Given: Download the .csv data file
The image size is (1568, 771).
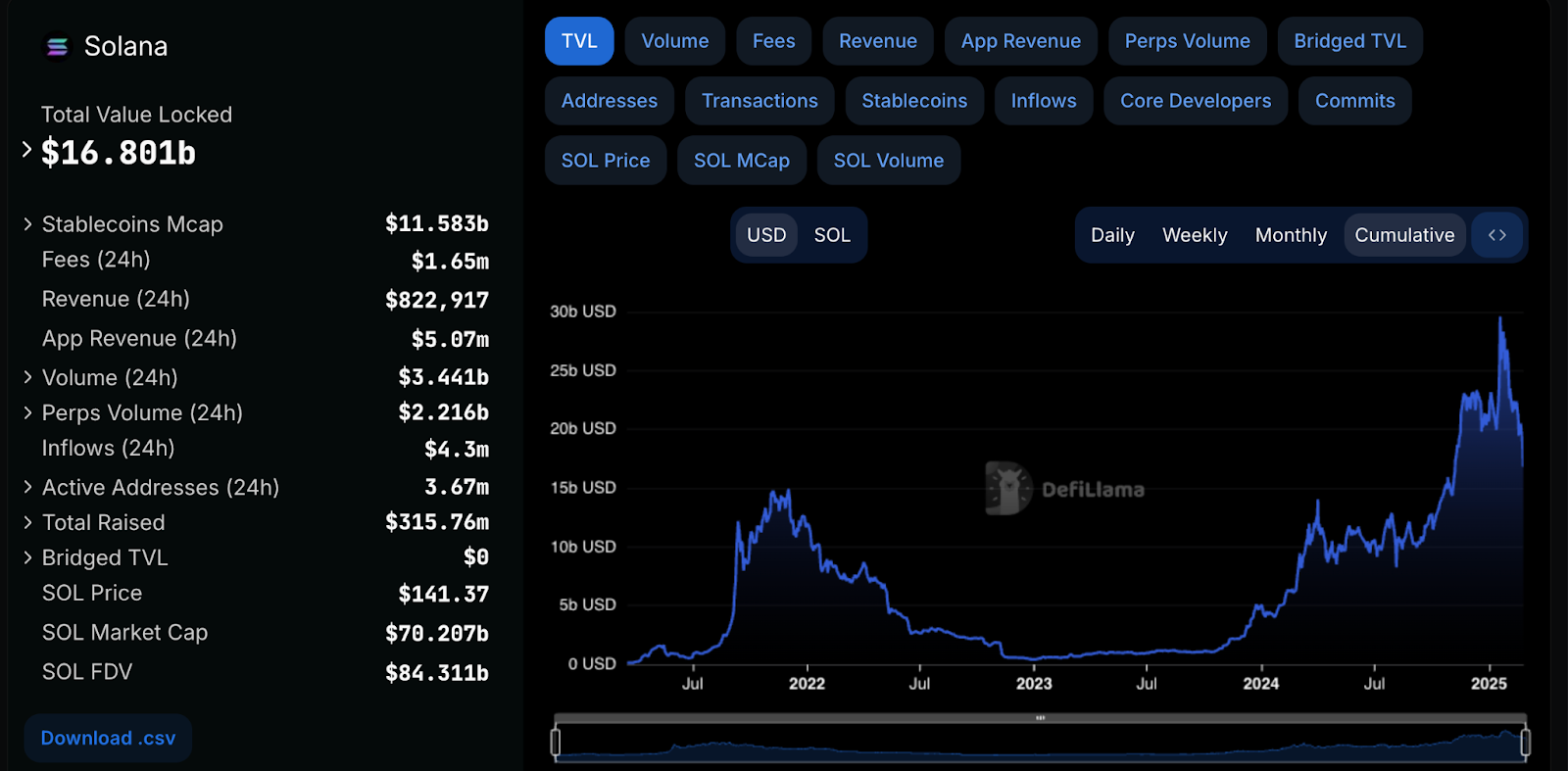Looking at the screenshot, I should pos(108,739).
